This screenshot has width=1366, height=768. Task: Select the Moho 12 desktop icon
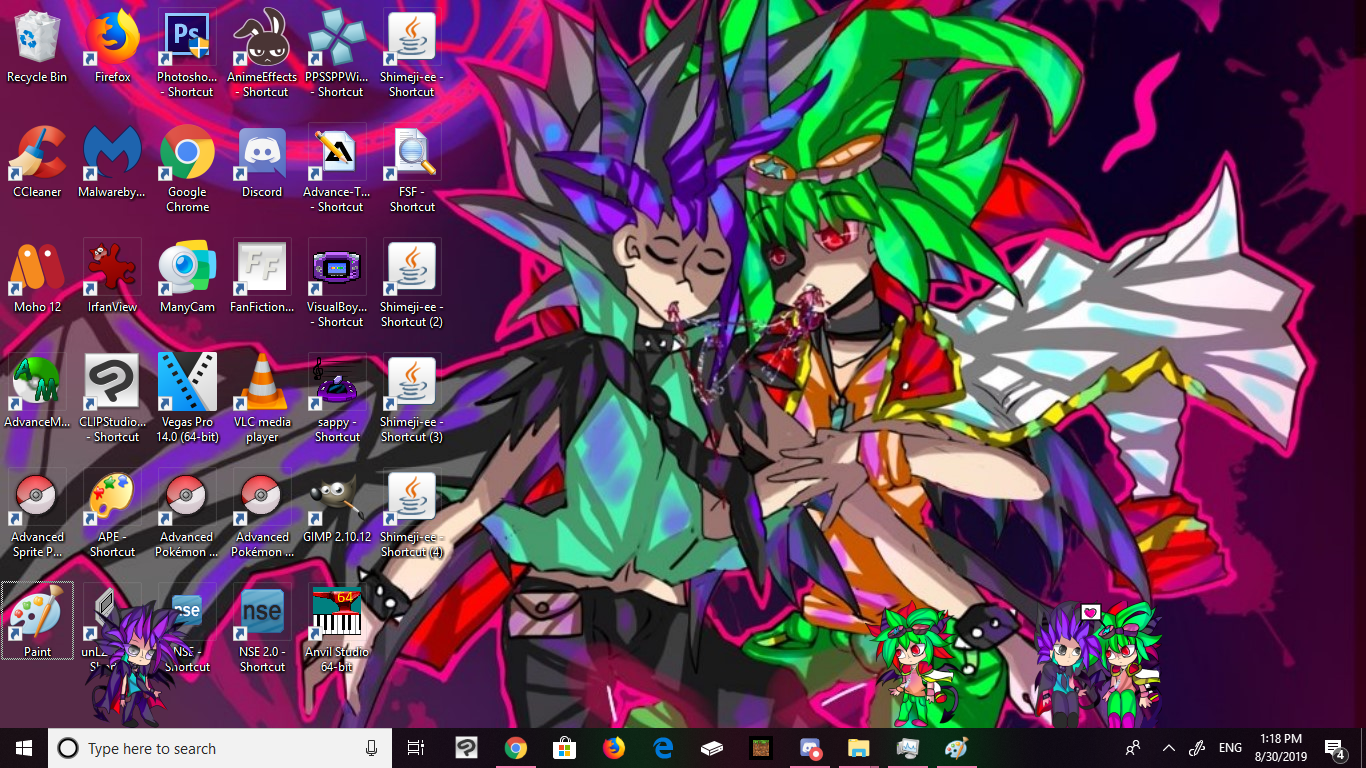(x=37, y=277)
